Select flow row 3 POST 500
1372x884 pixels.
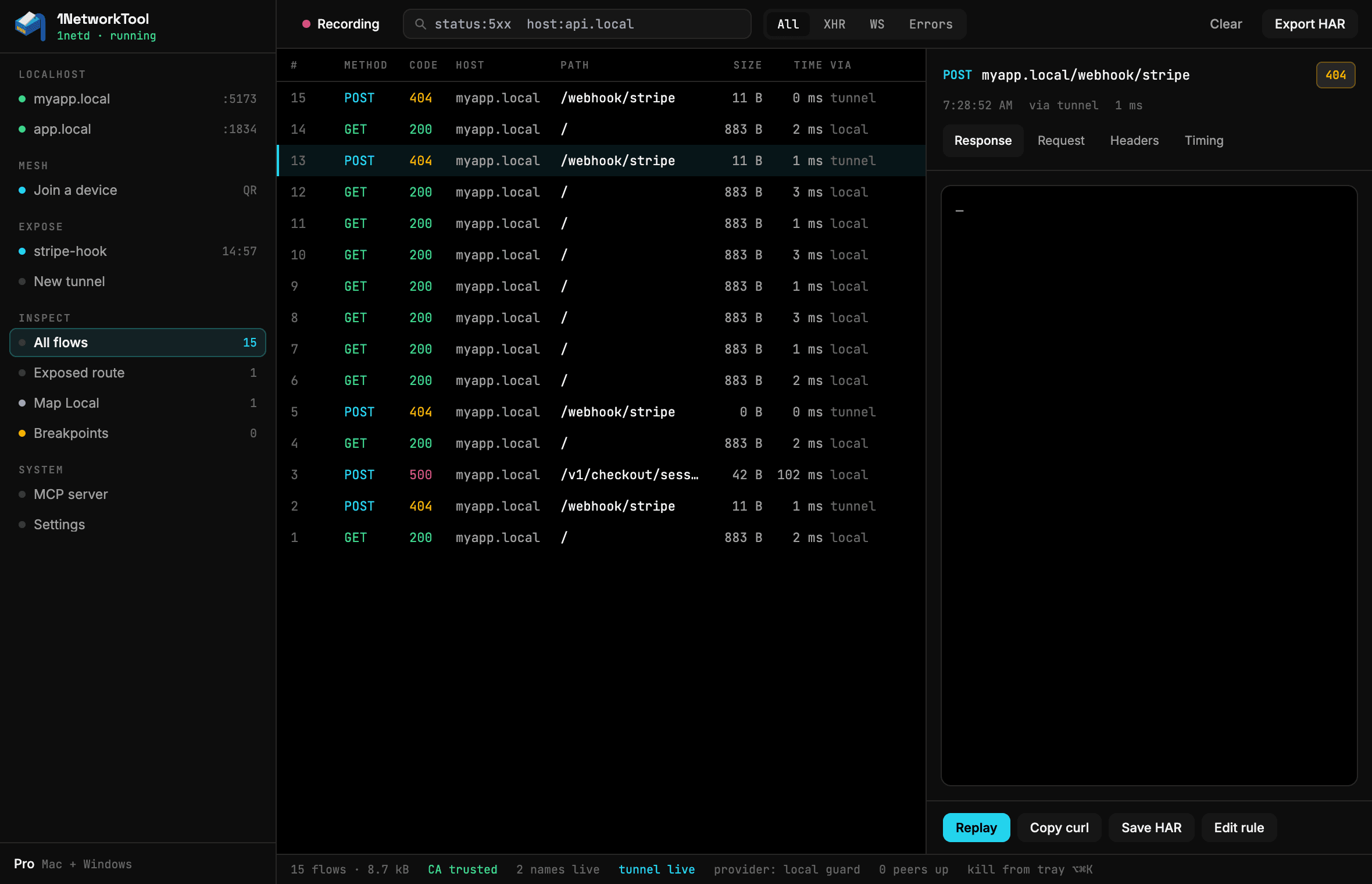(x=601, y=475)
